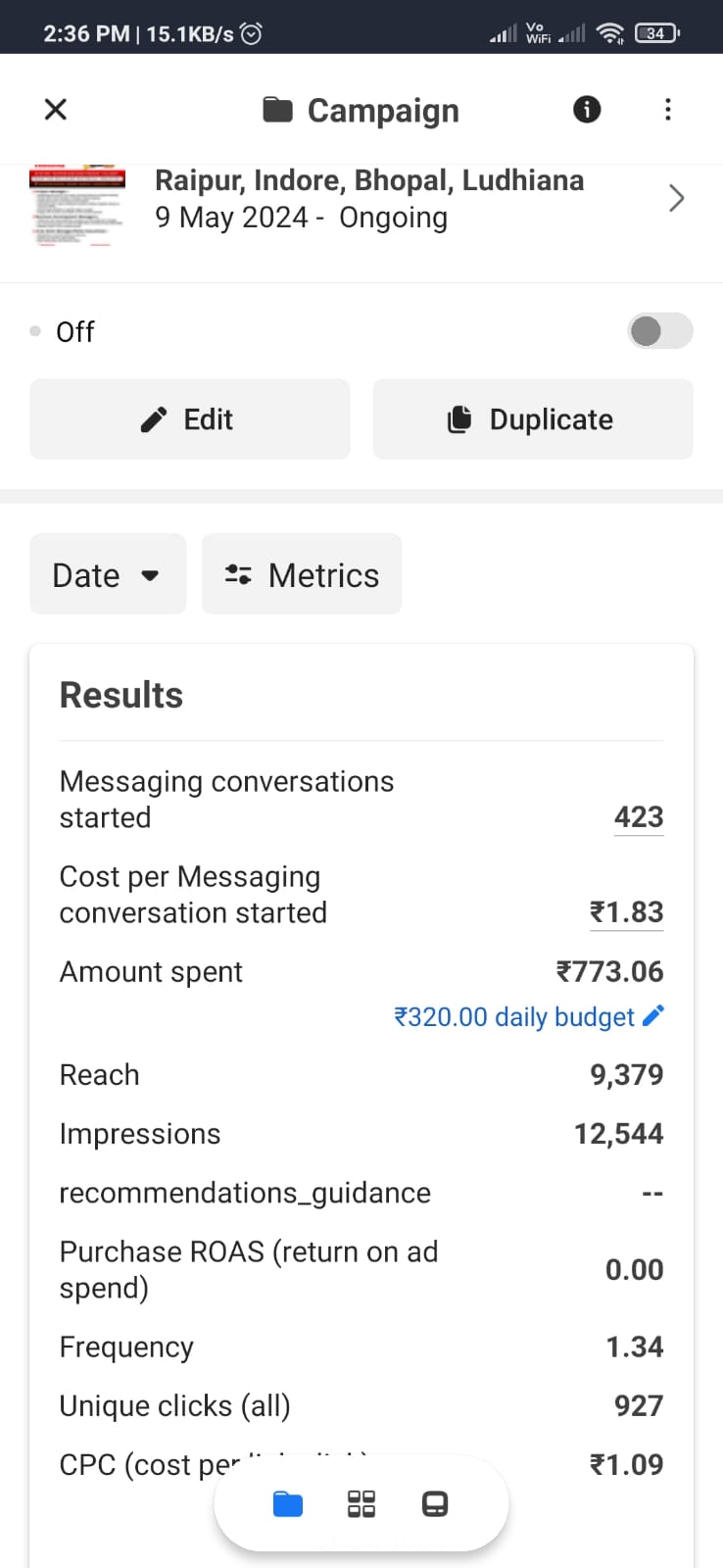Open the campaign info icon
This screenshot has width=723, height=1568.
coord(587,109)
